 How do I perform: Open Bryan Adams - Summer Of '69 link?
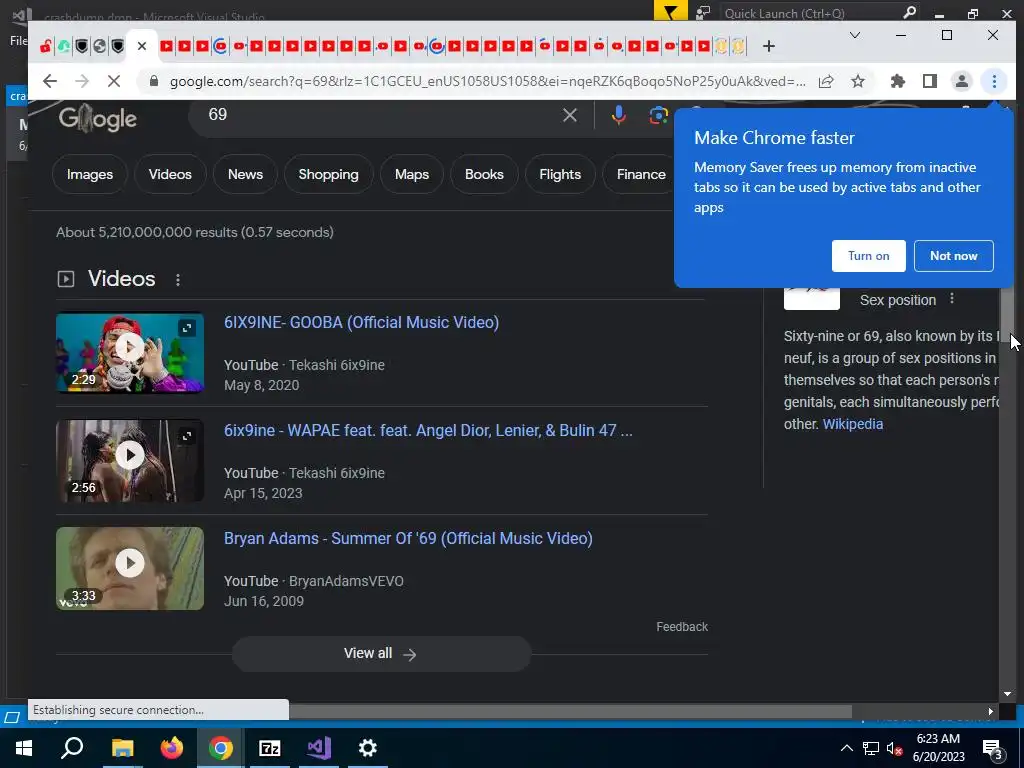(408, 538)
